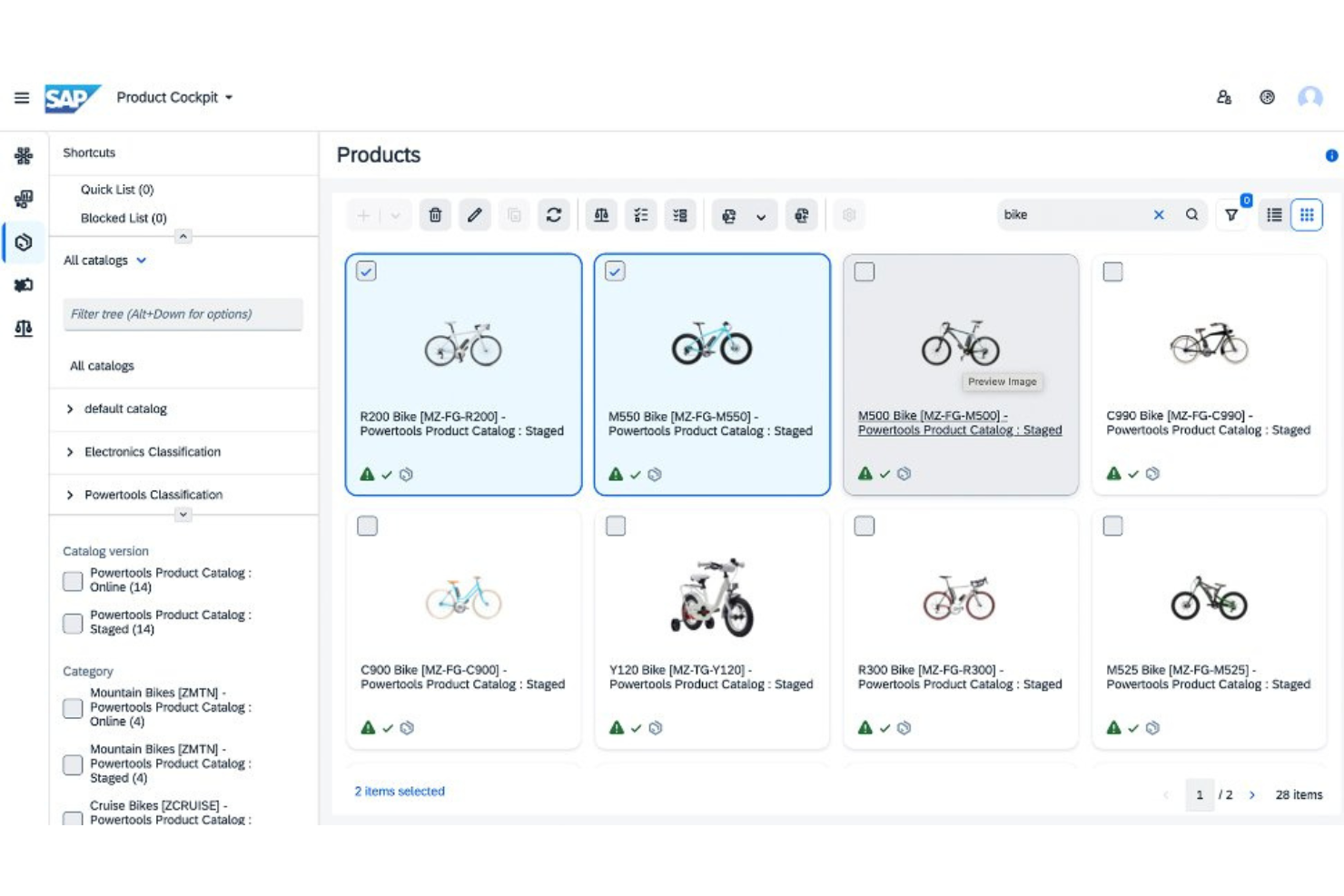Click the checklist toolbar icon
This screenshot has width=1344, height=896.
pyautogui.click(x=641, y=215)
